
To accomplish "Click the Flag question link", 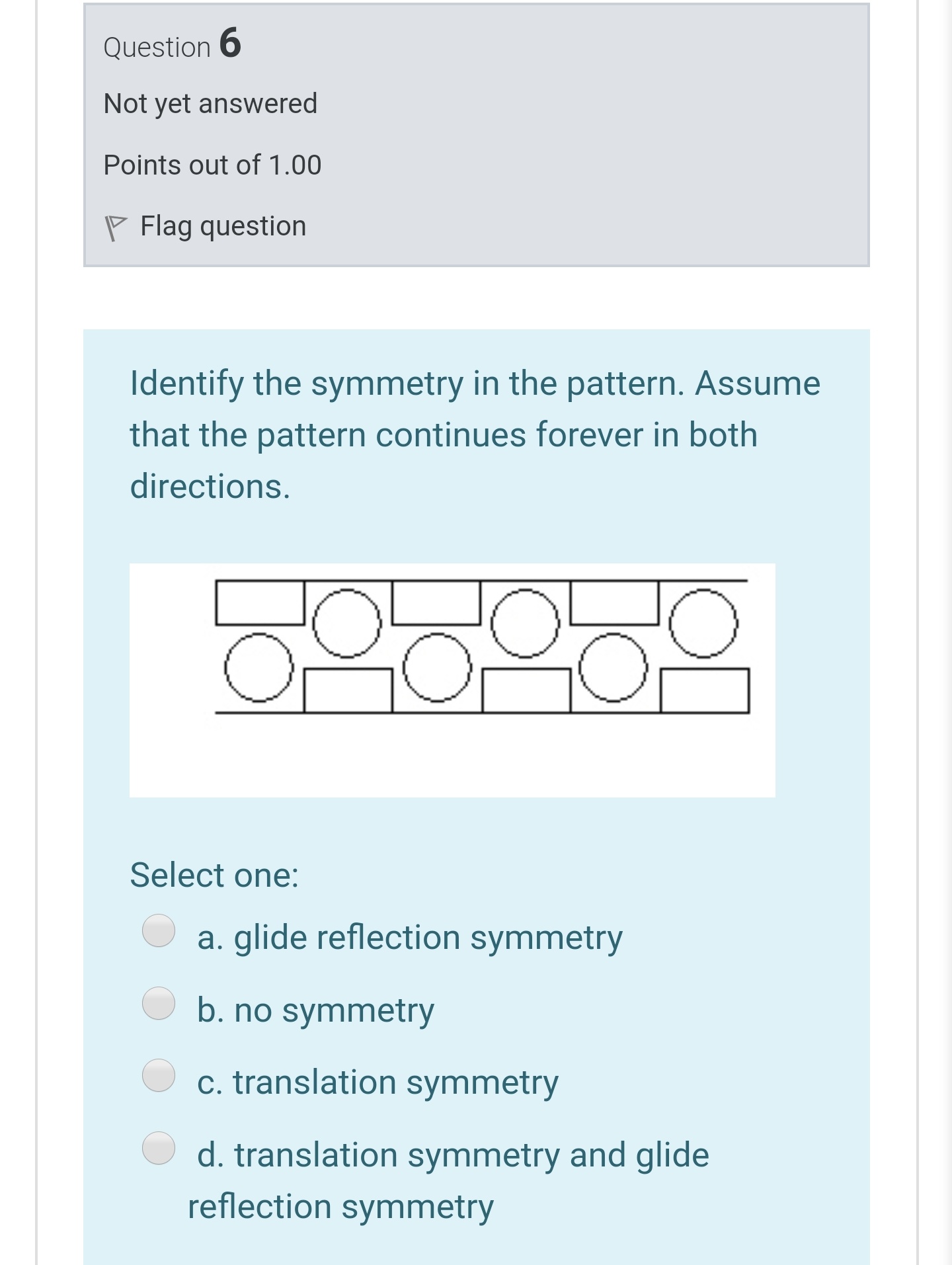I will (x=222, y=225).
